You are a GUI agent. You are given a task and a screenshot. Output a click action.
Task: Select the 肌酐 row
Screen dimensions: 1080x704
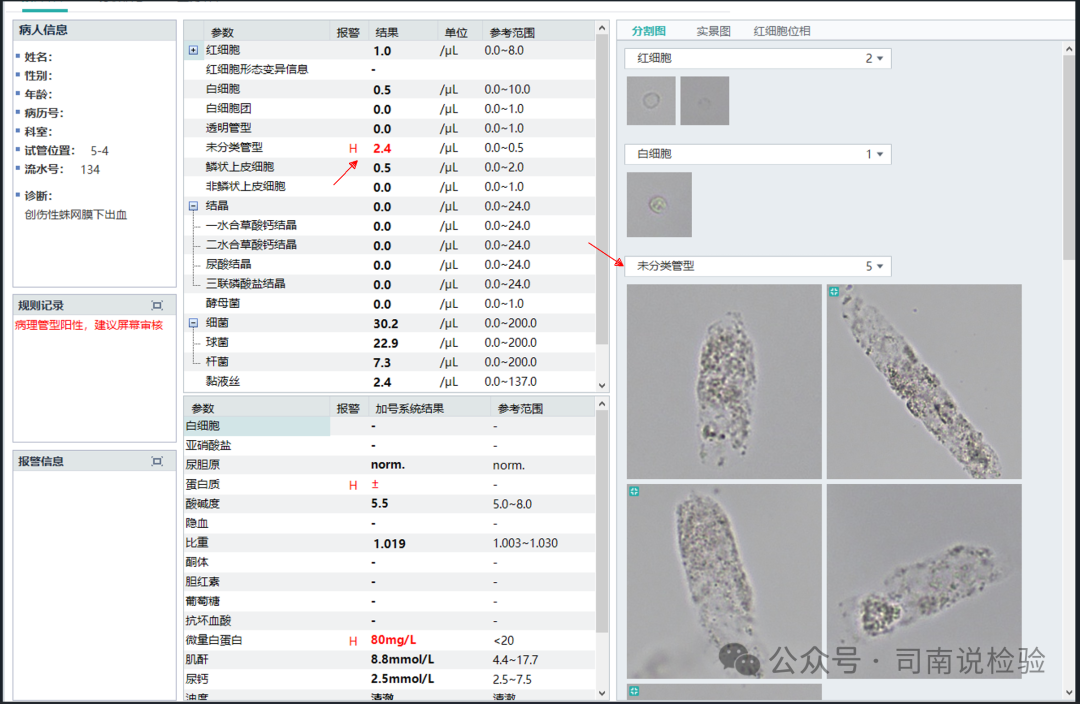[x=389, y=660]
